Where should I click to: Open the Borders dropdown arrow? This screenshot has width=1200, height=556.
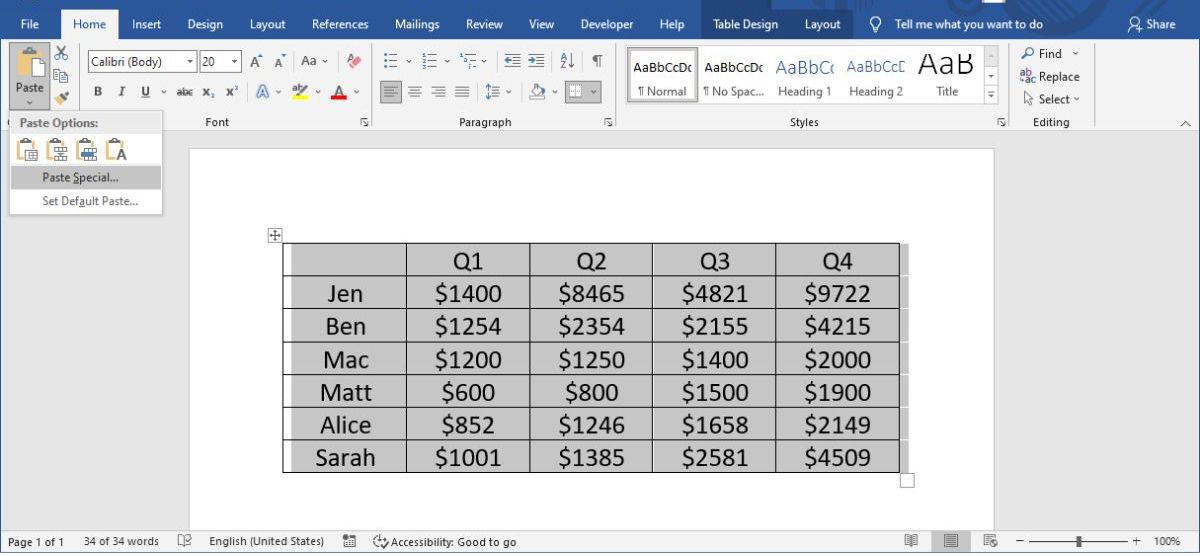point(594,92)
